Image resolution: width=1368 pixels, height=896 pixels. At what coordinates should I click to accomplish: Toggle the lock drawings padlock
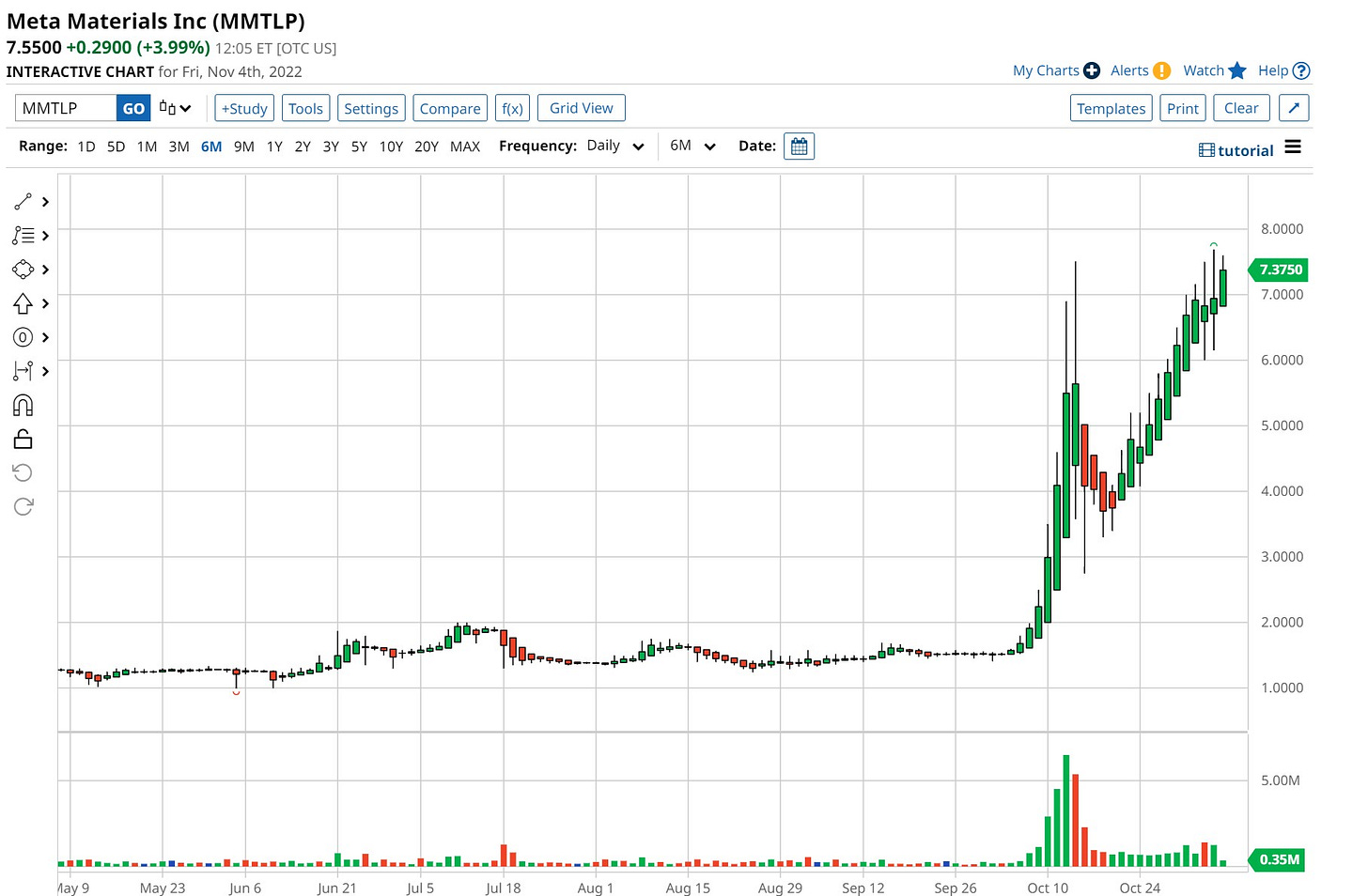(x=23, y=439)
